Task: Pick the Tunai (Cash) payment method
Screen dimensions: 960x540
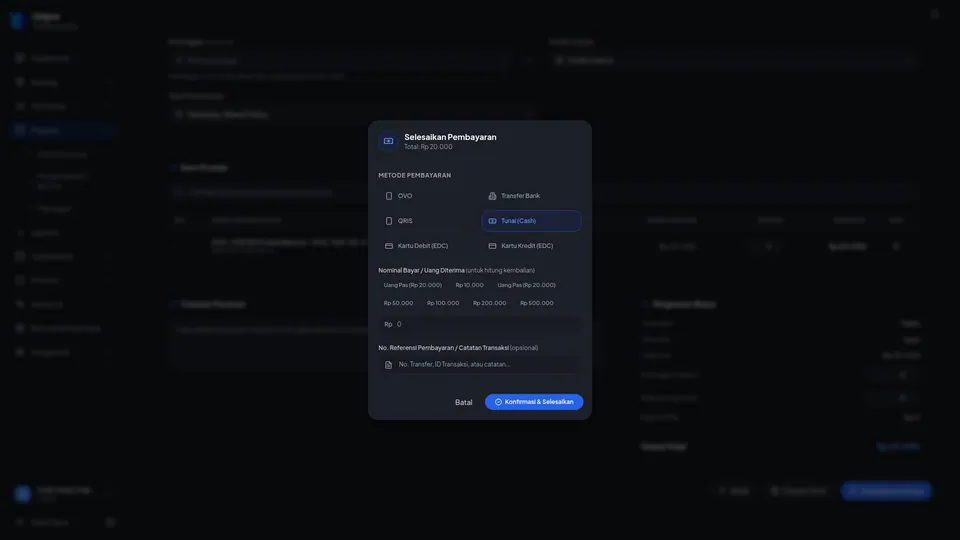Action: coord(531,221)
